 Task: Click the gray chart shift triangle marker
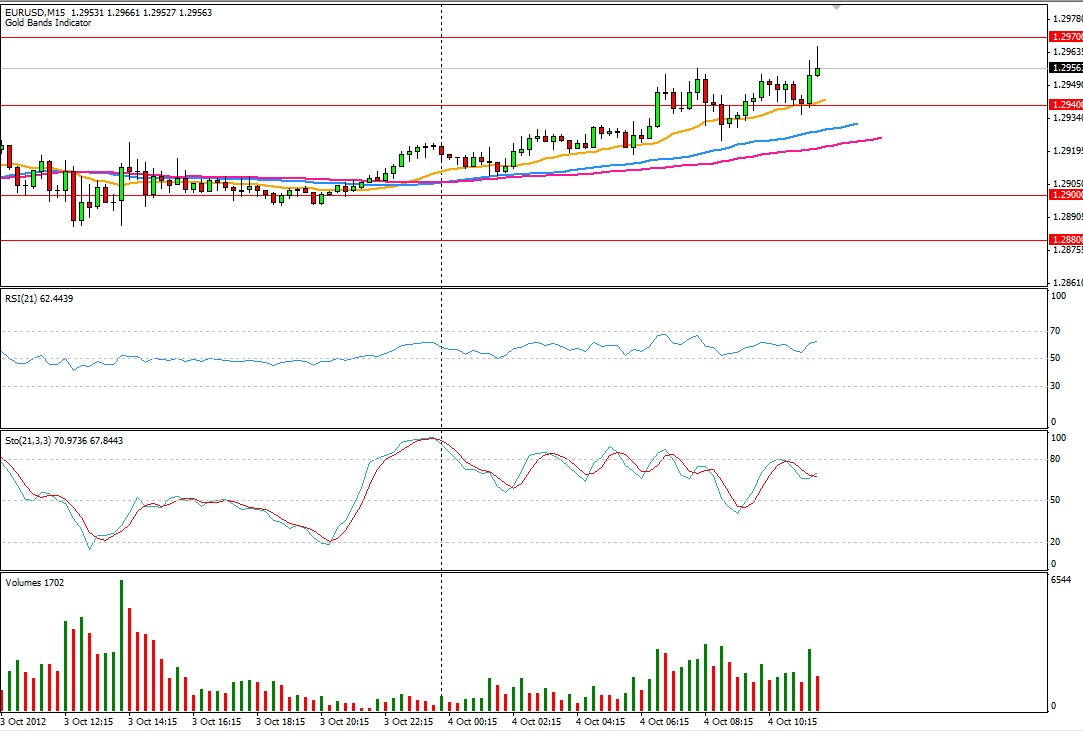coord(837,7)
